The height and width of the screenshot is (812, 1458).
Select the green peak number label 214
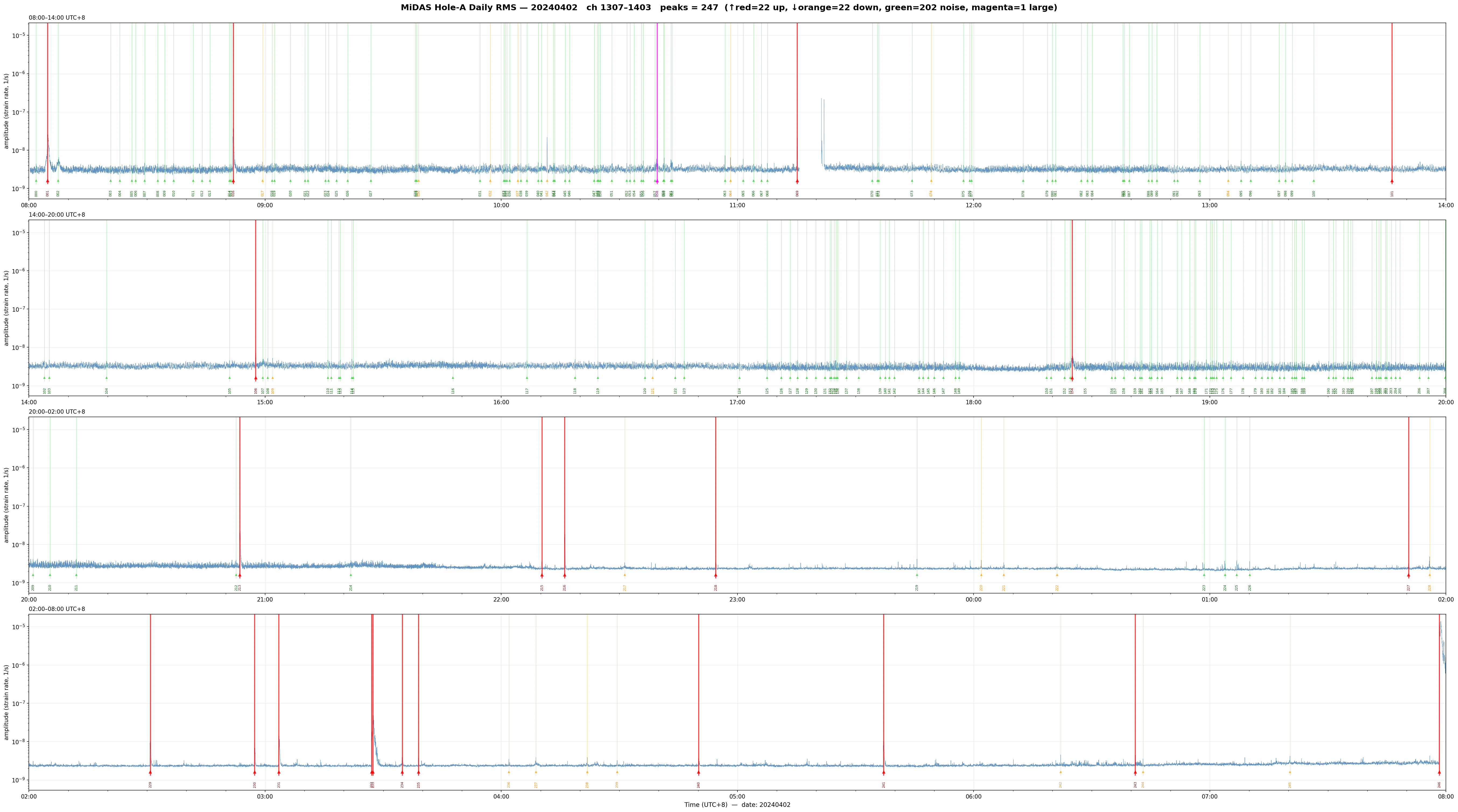(x=351, y=587)
